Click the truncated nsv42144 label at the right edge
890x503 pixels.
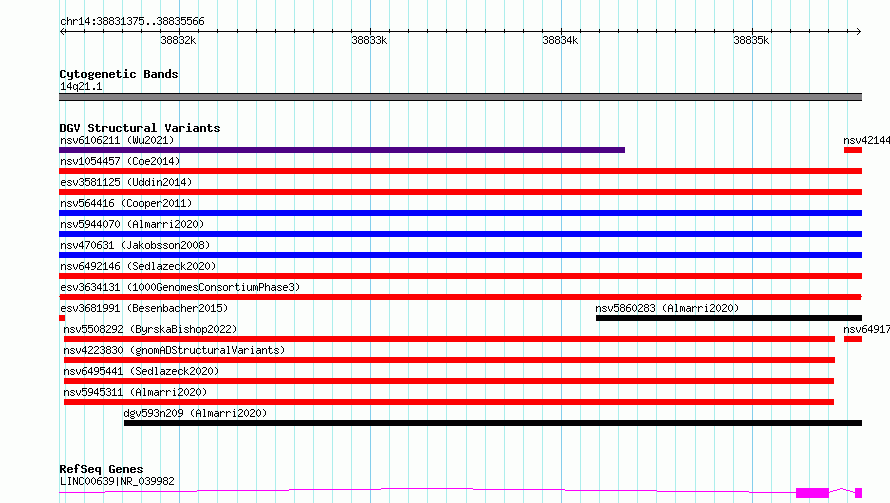click(x=866, y=140)
